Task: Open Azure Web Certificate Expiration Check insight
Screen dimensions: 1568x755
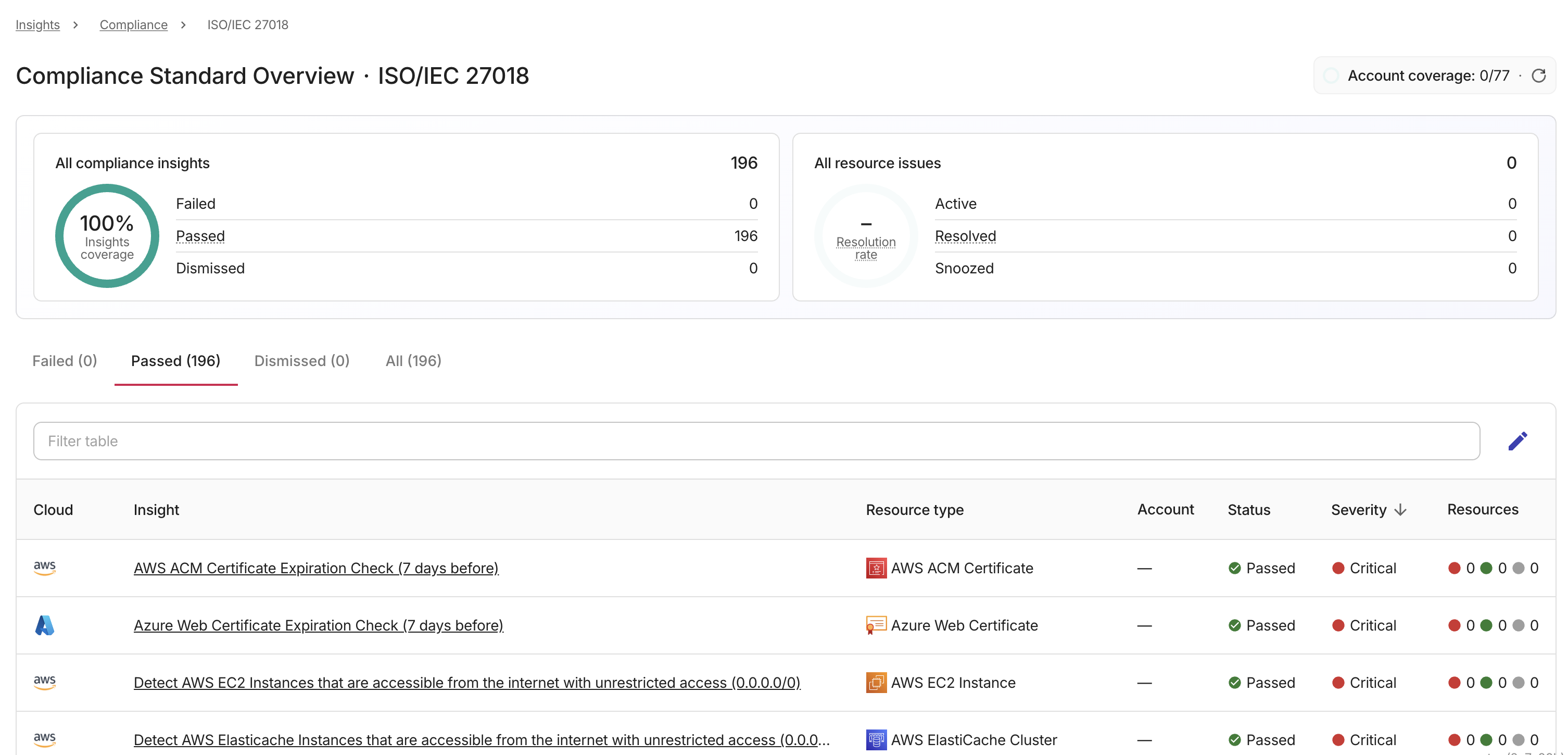Action: [319, 625]
